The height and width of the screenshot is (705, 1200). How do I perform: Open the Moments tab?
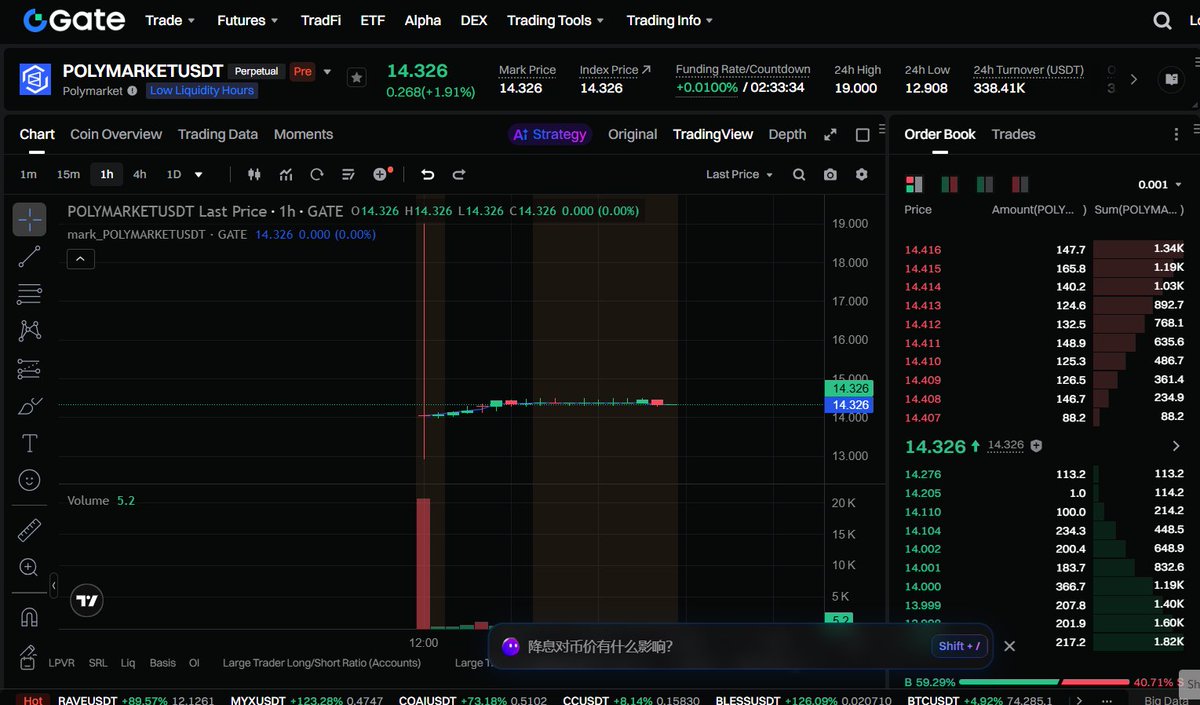point(303,134)
